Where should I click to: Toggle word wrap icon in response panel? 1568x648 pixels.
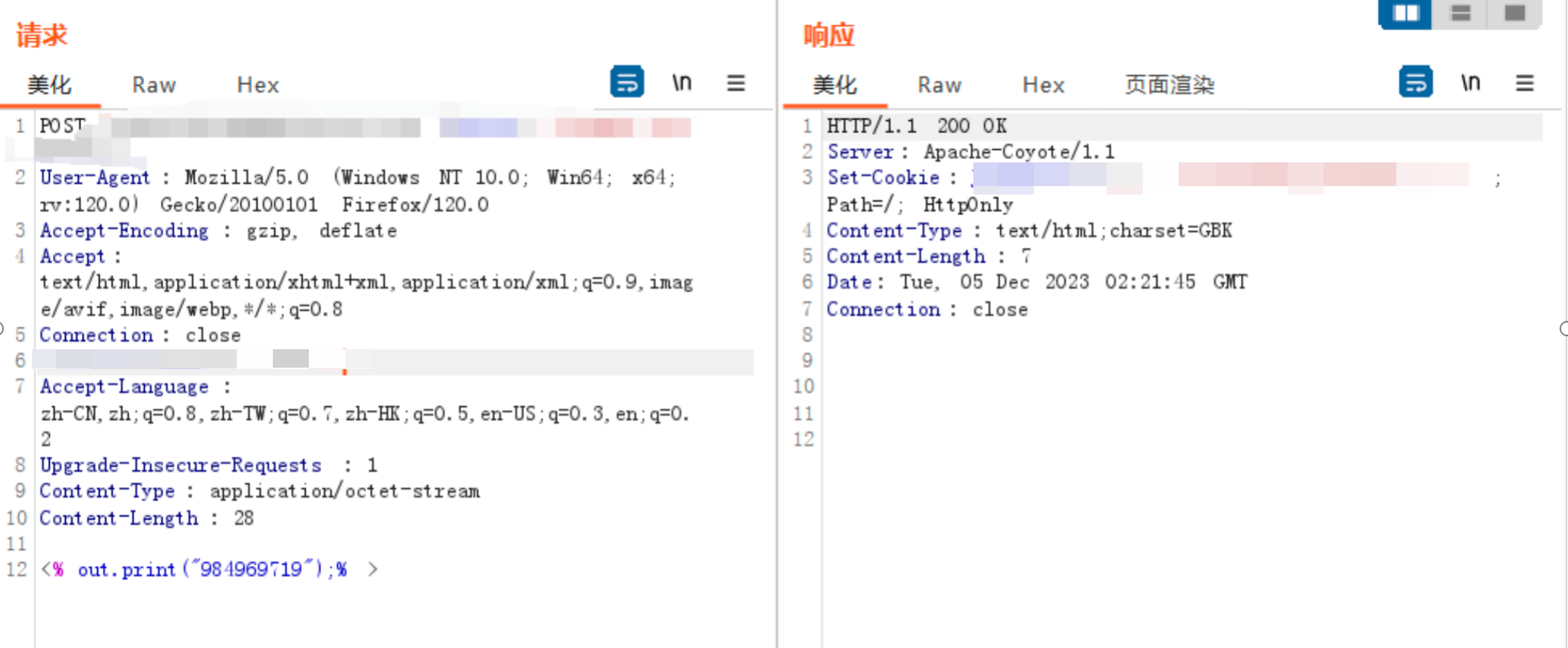(x=1415, y=82)
